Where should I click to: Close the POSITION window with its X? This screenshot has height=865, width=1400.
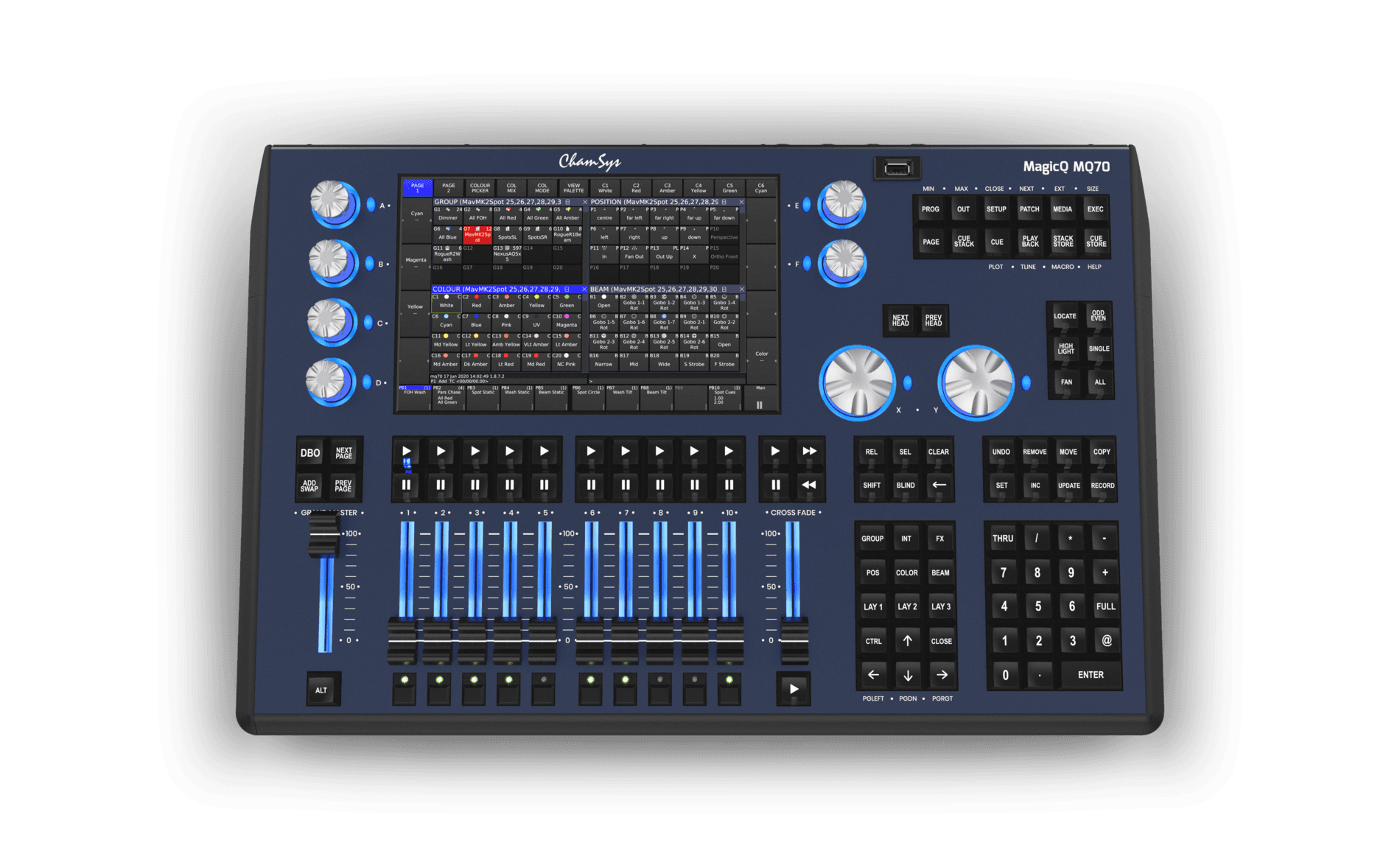tap(741, 202)
